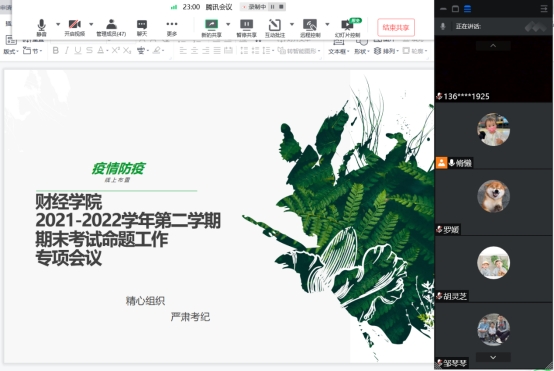Stop the meeting recording
Screen dimensions: 554x371
pos(281,7)
